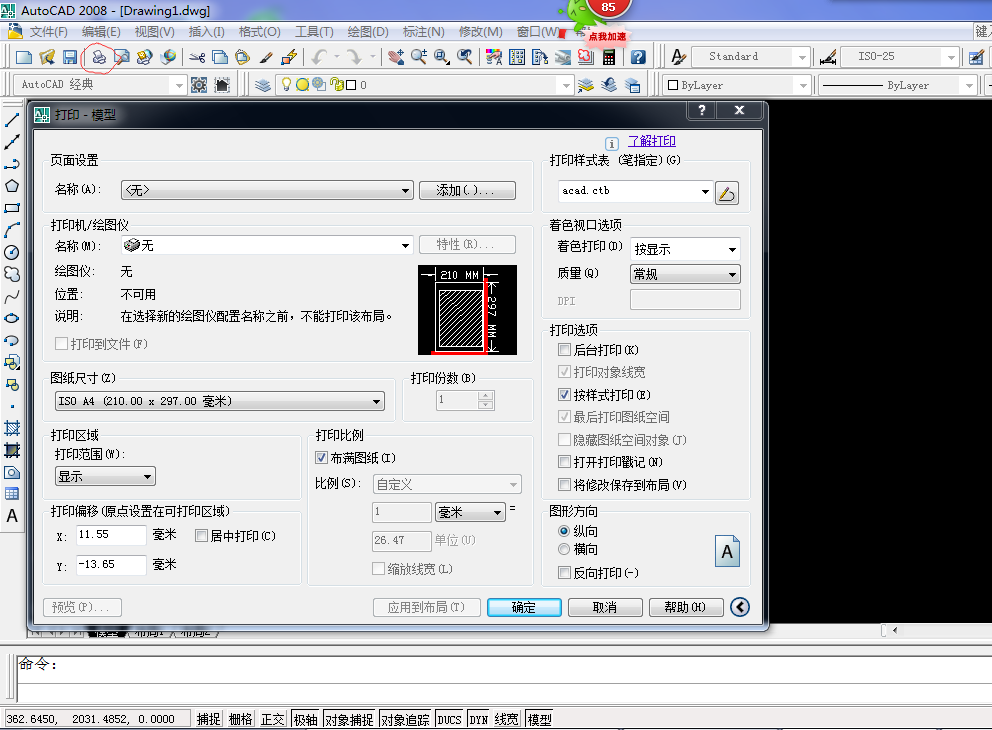This screenshot has height=730, width=992.
Task: Select the Circle draw tool
Action: [11, 252]
